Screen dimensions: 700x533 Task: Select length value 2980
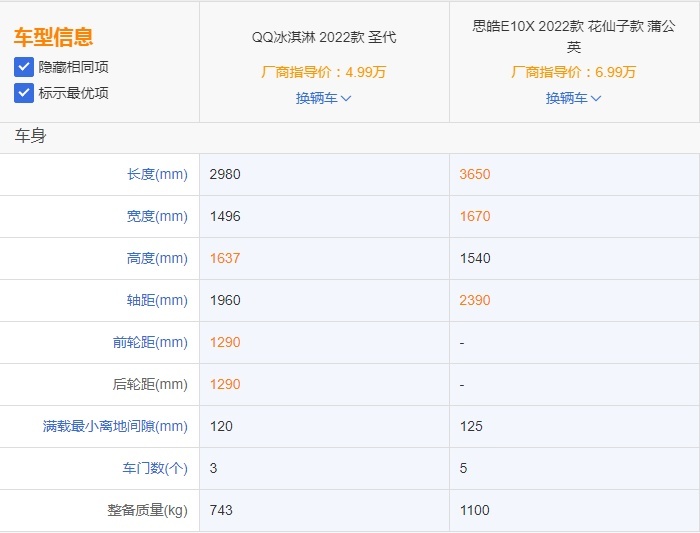coord(225,174)
